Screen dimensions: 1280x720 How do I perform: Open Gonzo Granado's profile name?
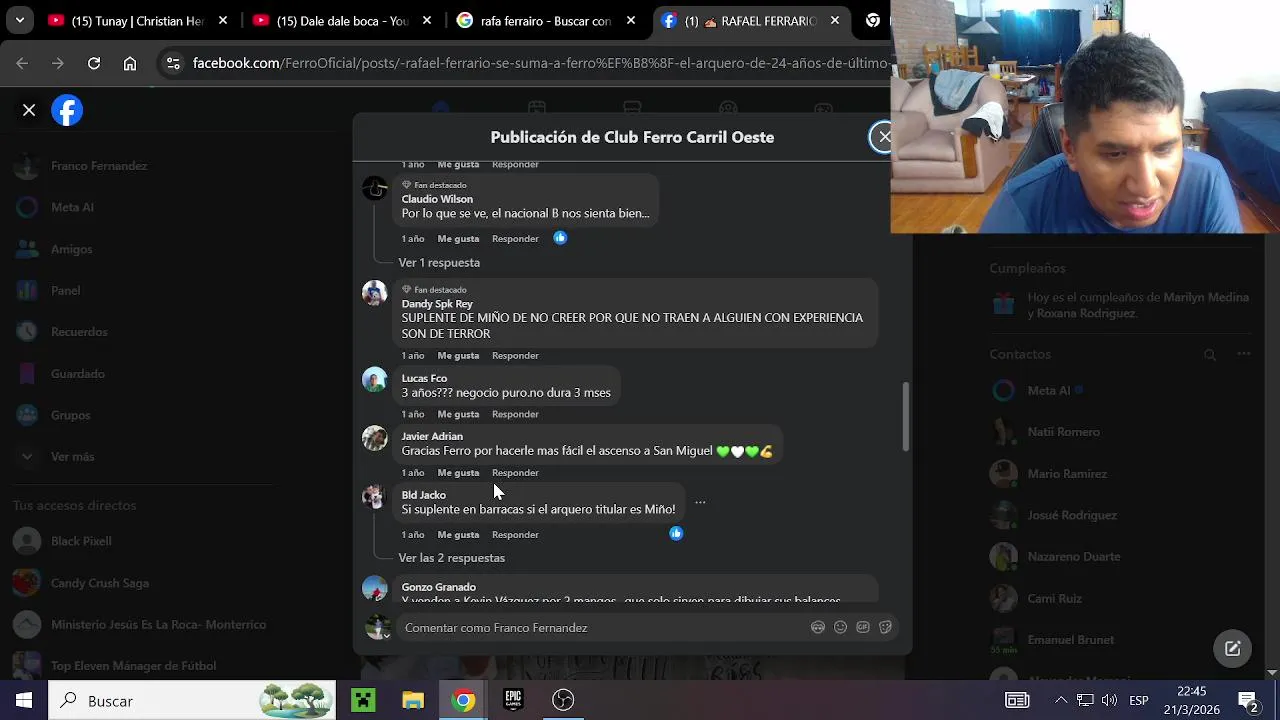(438, 587)
